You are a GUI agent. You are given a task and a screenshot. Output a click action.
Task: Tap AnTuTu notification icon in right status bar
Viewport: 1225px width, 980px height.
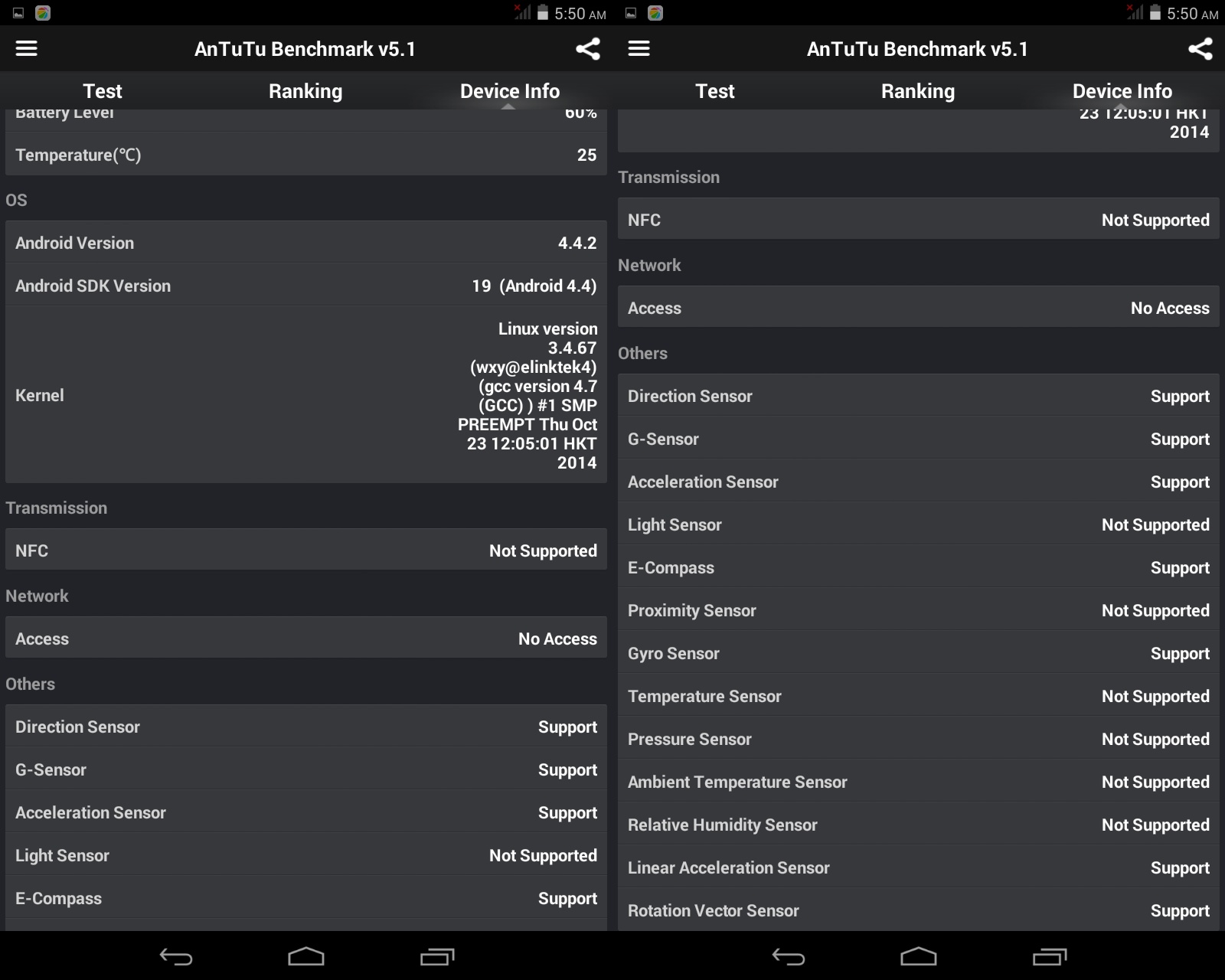(x=655, y=13)
